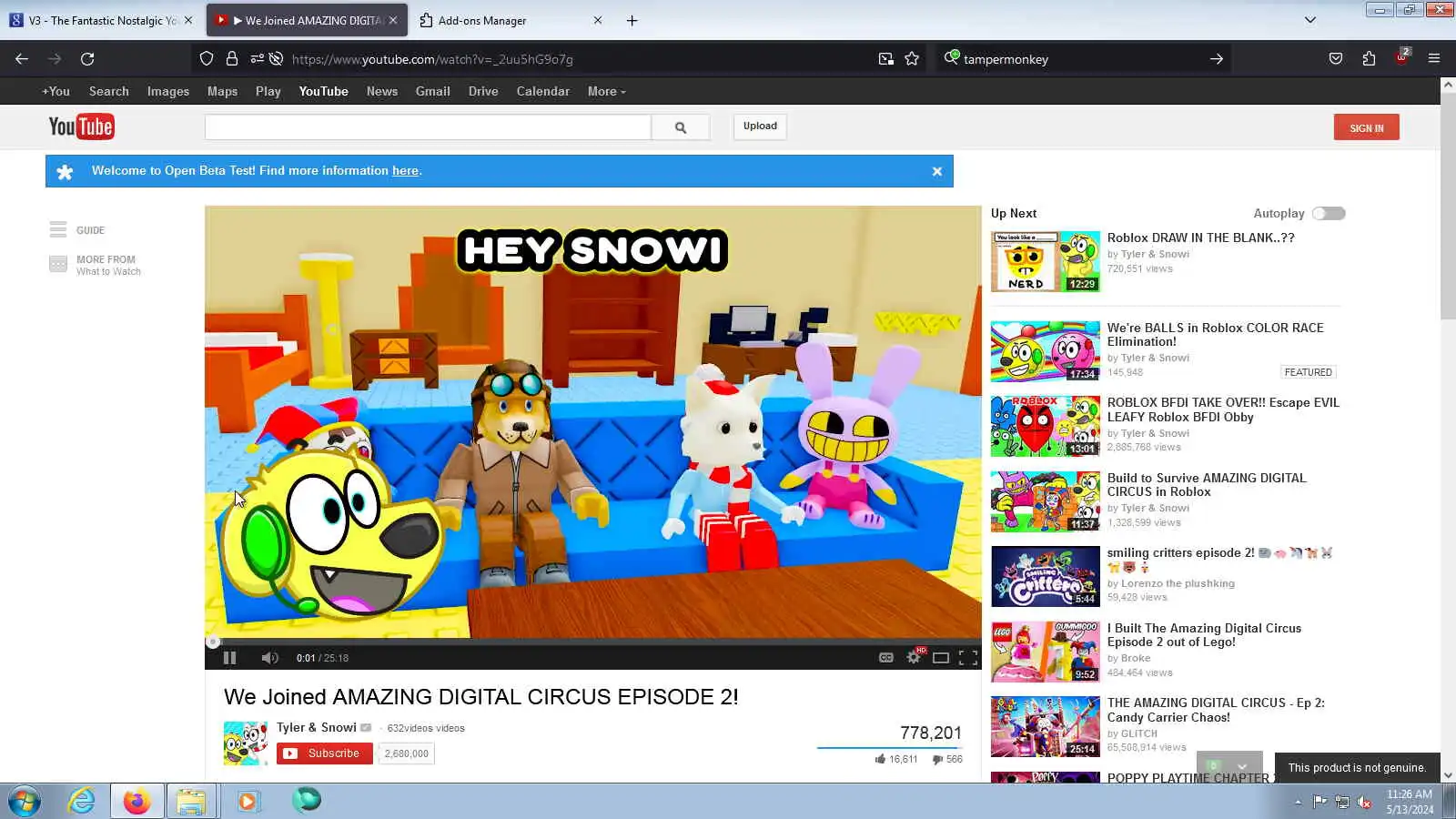Focus the YouTube search input field

[x=428, y=127]
